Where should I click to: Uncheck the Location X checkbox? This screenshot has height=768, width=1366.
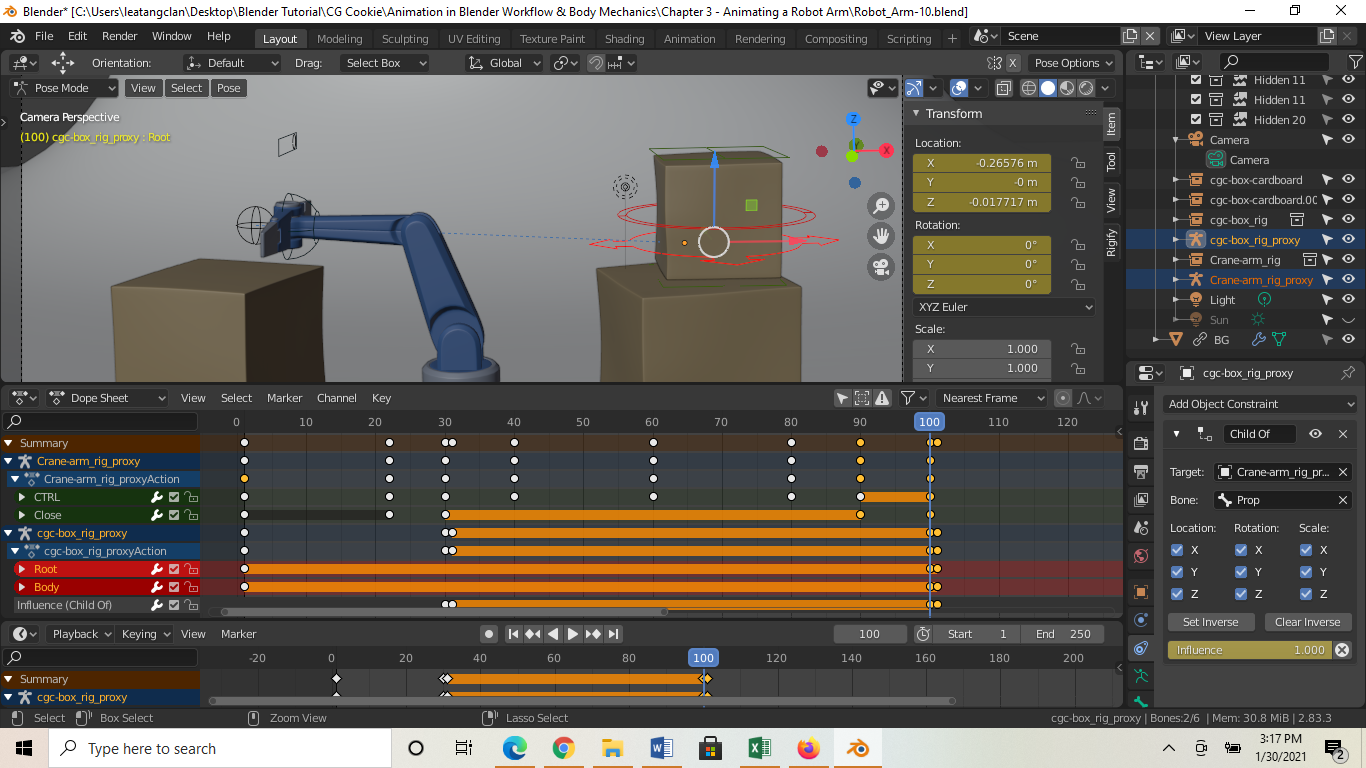1177,550
